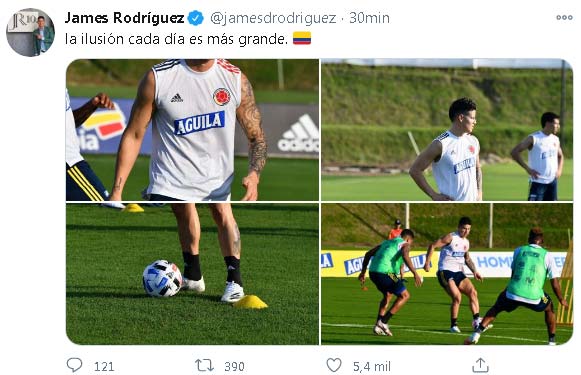Open the tweet's more options menu
This screenshot has height=375, width=581.
[x=564, y=17]
